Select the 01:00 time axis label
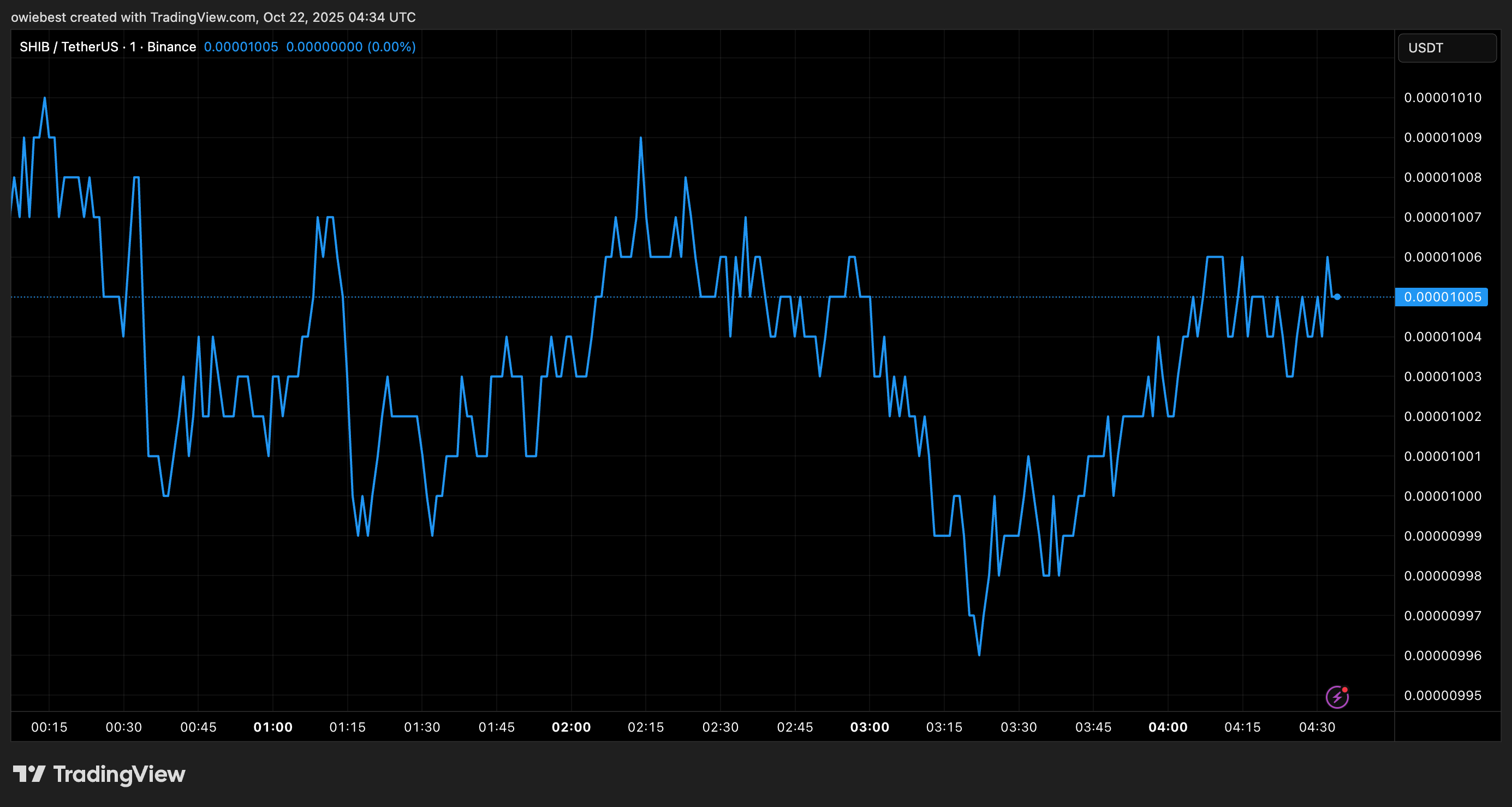 [x=273, y=727]
